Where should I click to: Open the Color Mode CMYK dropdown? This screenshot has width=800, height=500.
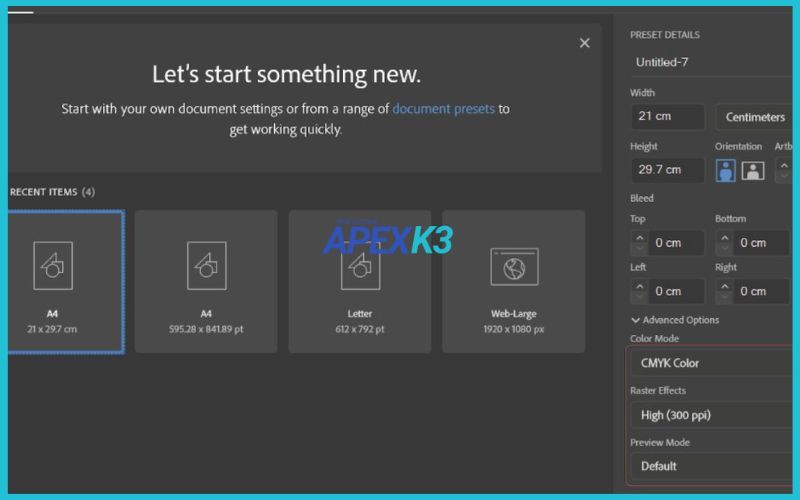pyautogui.click(x=712, y=363)
